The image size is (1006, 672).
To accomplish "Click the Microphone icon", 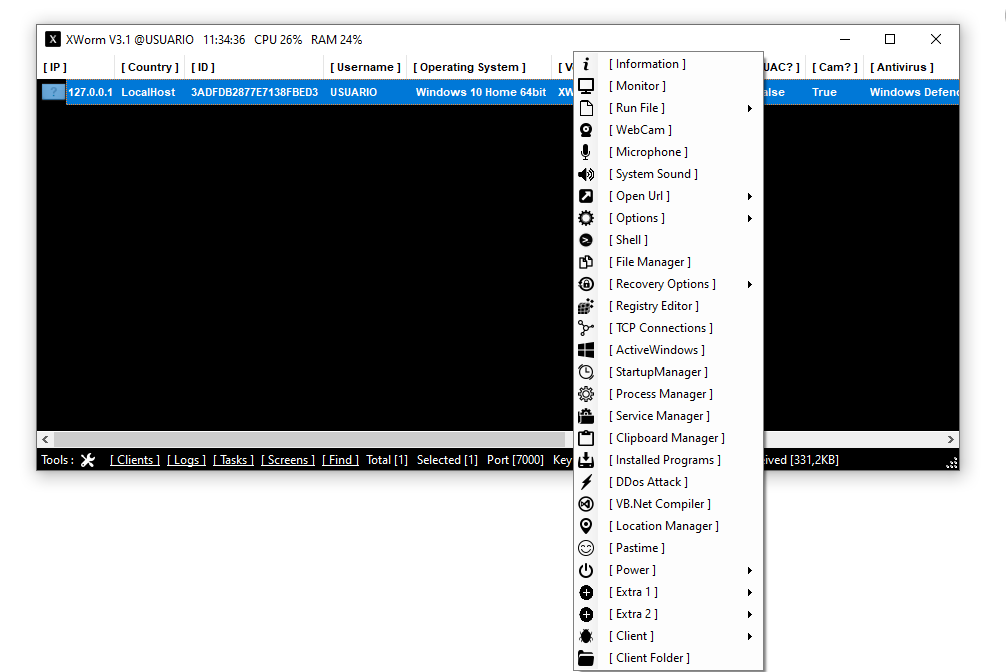I will point(586,152).
